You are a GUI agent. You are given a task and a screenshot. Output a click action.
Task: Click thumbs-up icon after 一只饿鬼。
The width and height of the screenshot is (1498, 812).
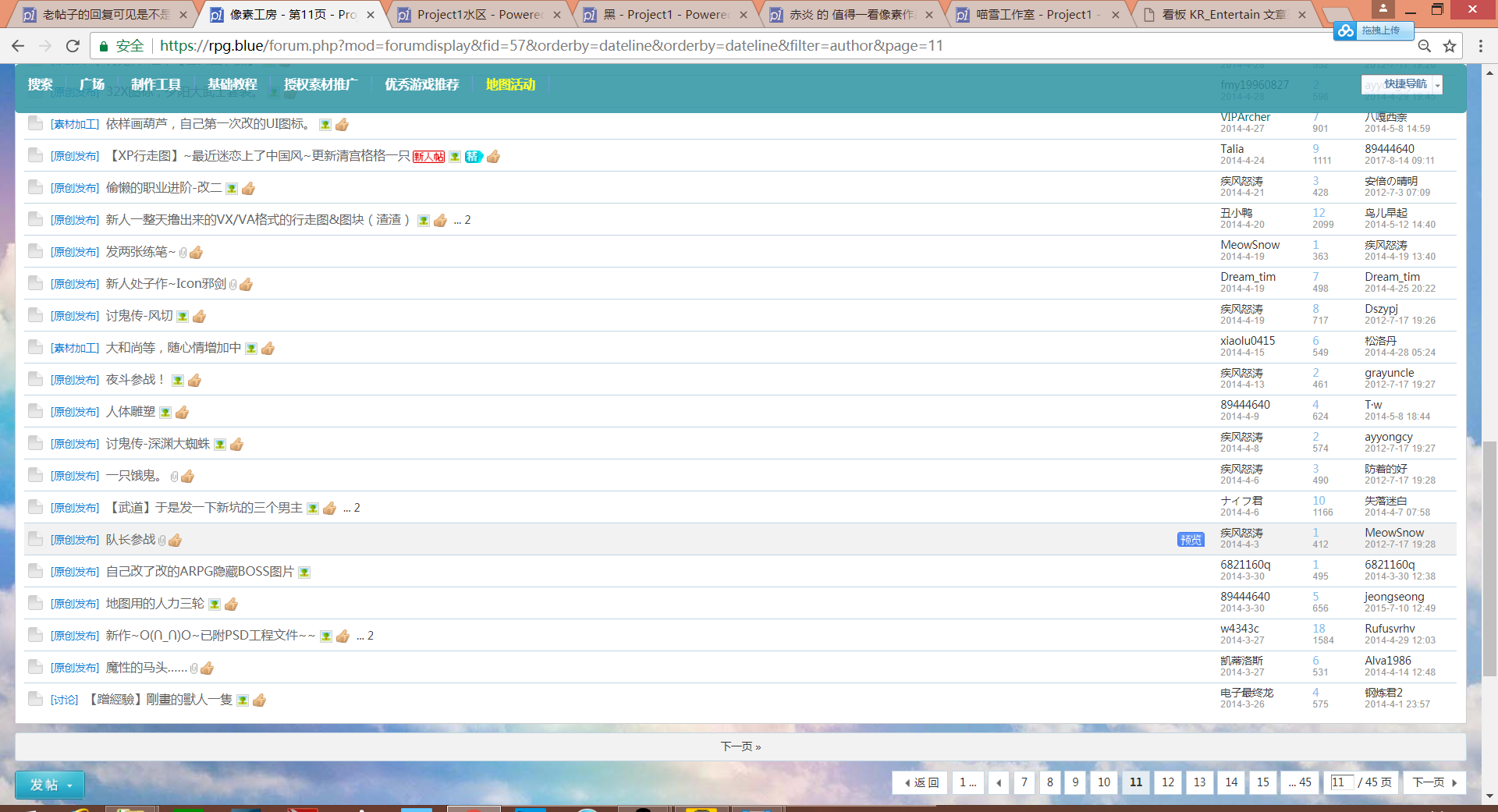(x=188, y=476)
